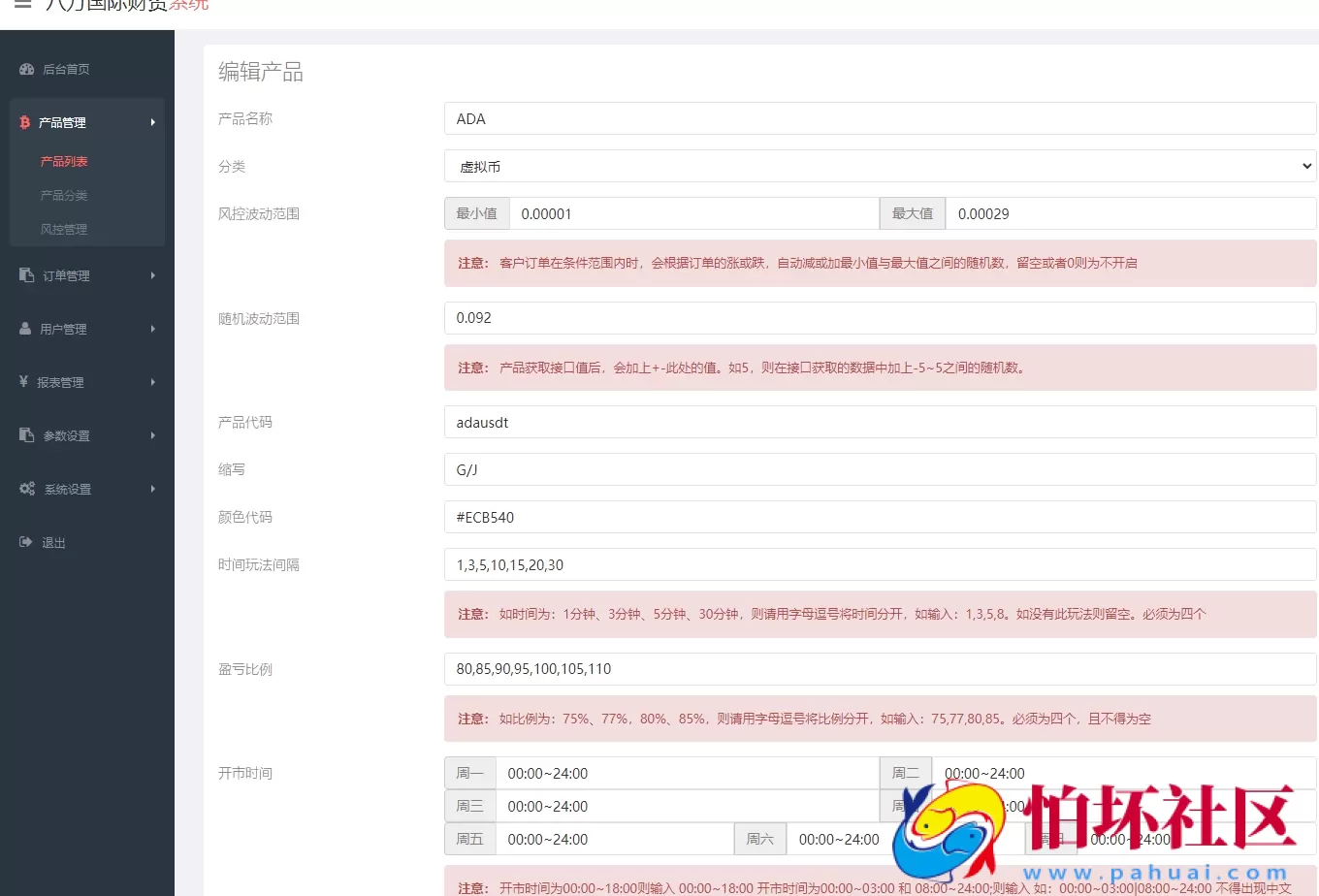Select the 后台首页 dashboard icon in sidebar
1319x896 pixels.
(x=25, y=69)
